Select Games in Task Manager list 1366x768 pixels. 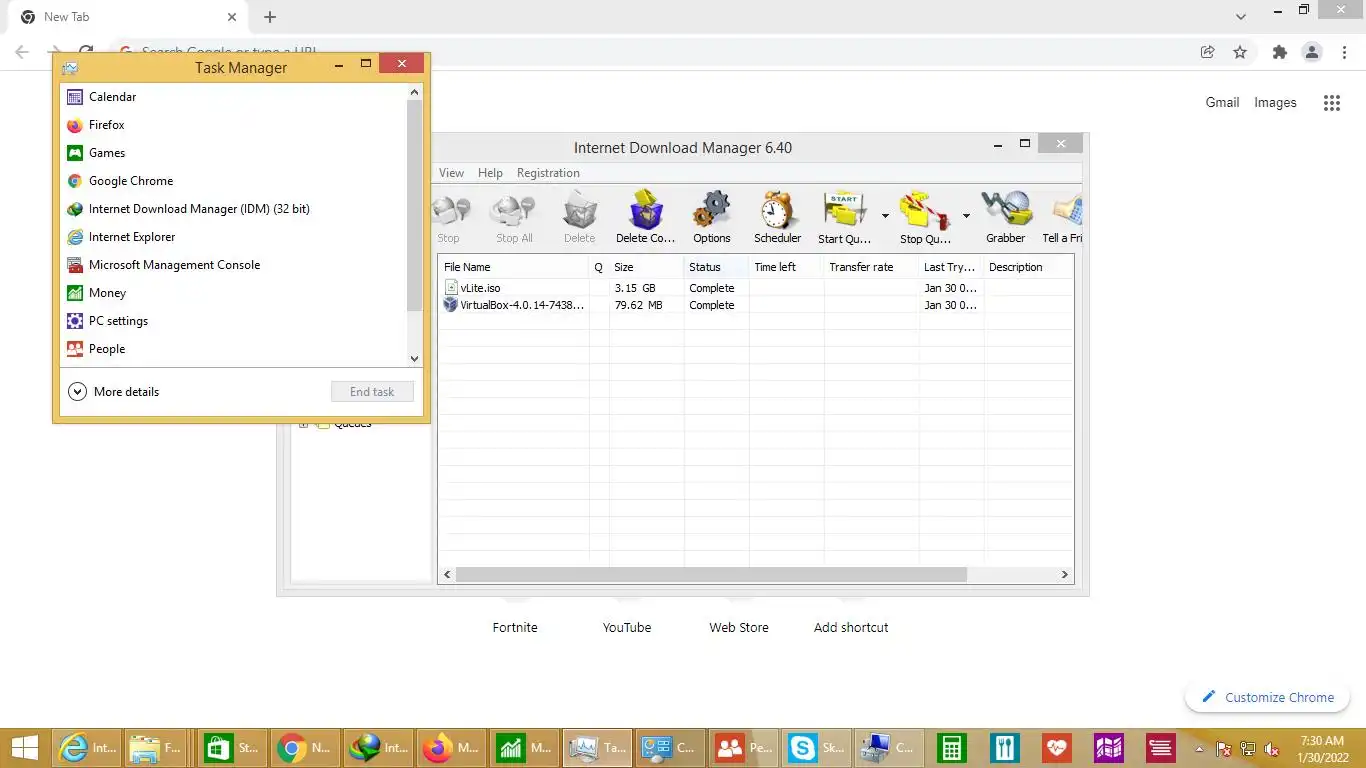[233, 153]
